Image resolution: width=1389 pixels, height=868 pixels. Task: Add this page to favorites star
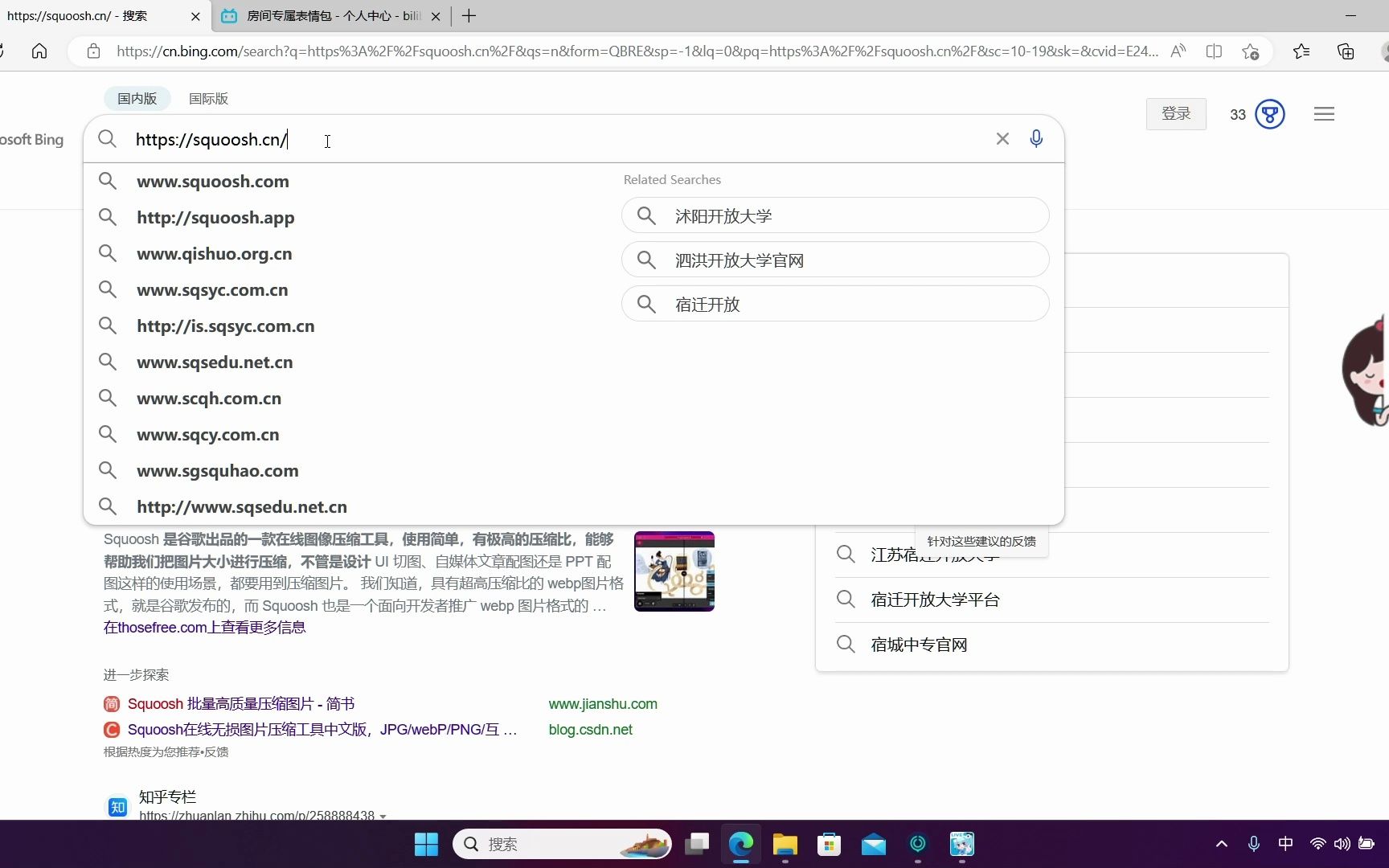[x=1250, y=51]
